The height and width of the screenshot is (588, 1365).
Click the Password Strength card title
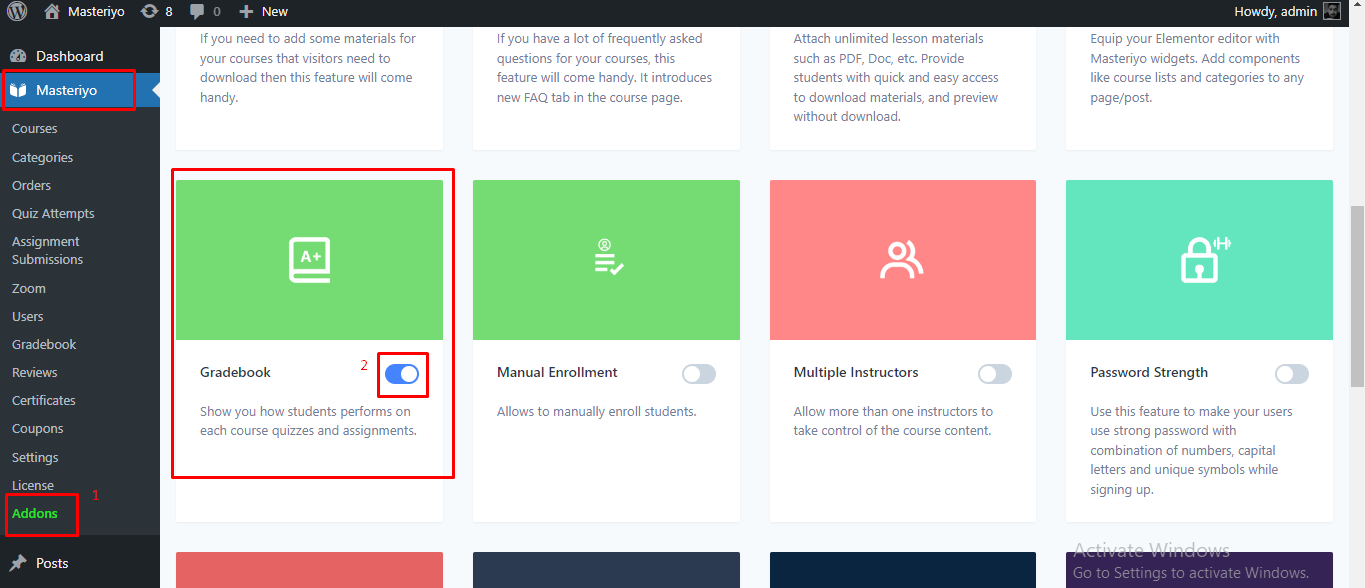coord(1149,372)
